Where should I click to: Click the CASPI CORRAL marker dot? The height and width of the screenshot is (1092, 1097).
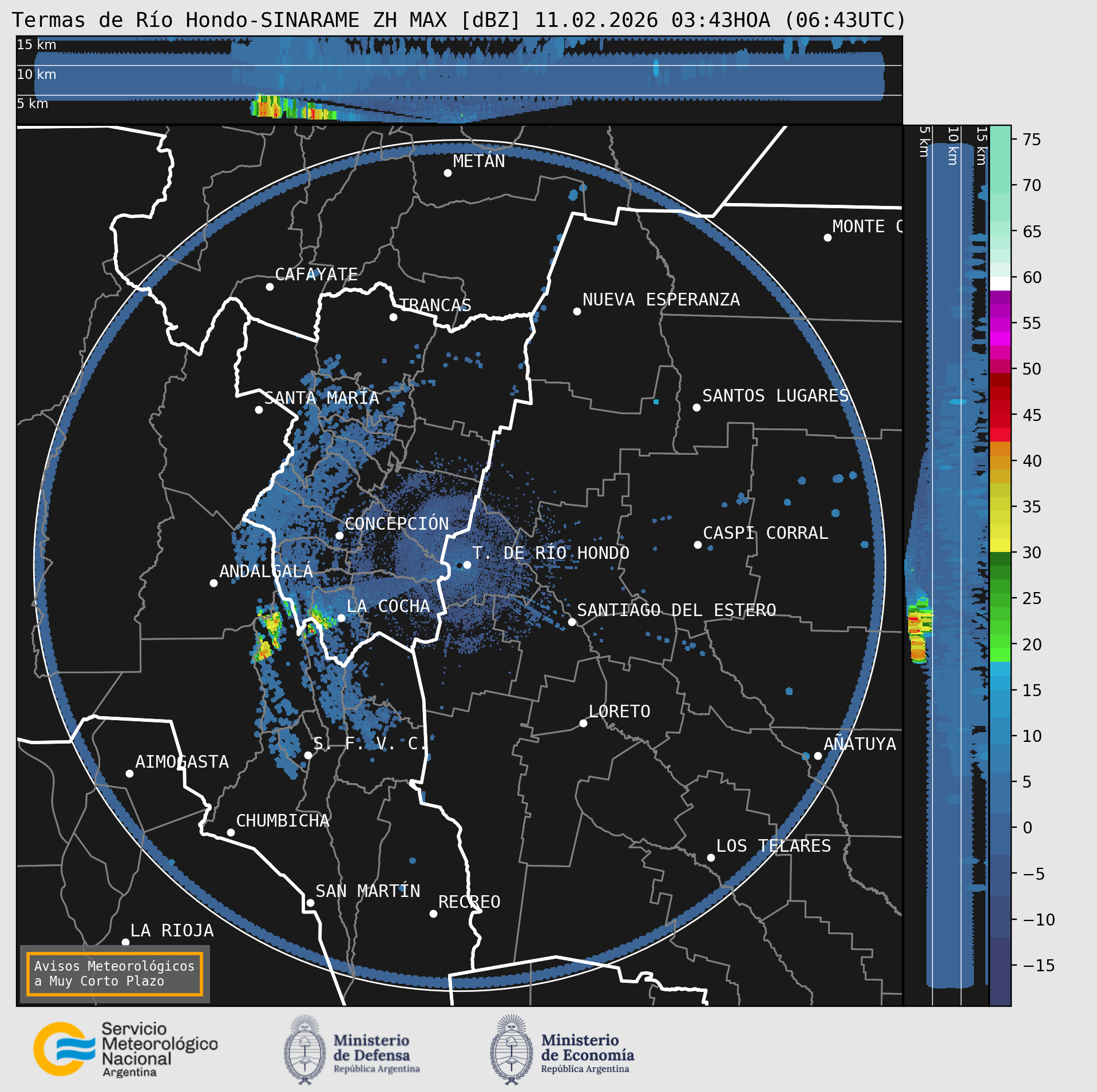[x=698, y=545]
